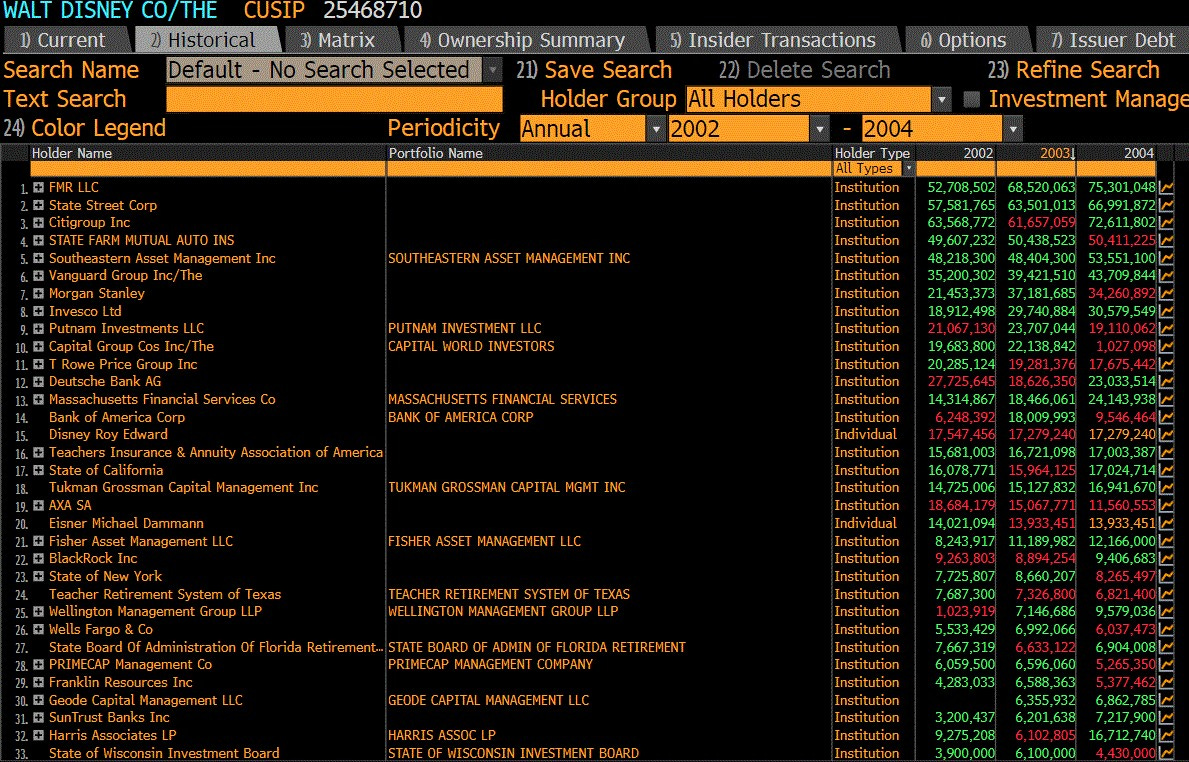Open the Periodicity Annual dropdown
The width and height of the screenshot is (1189, 762).
click(x=656, y=129)
